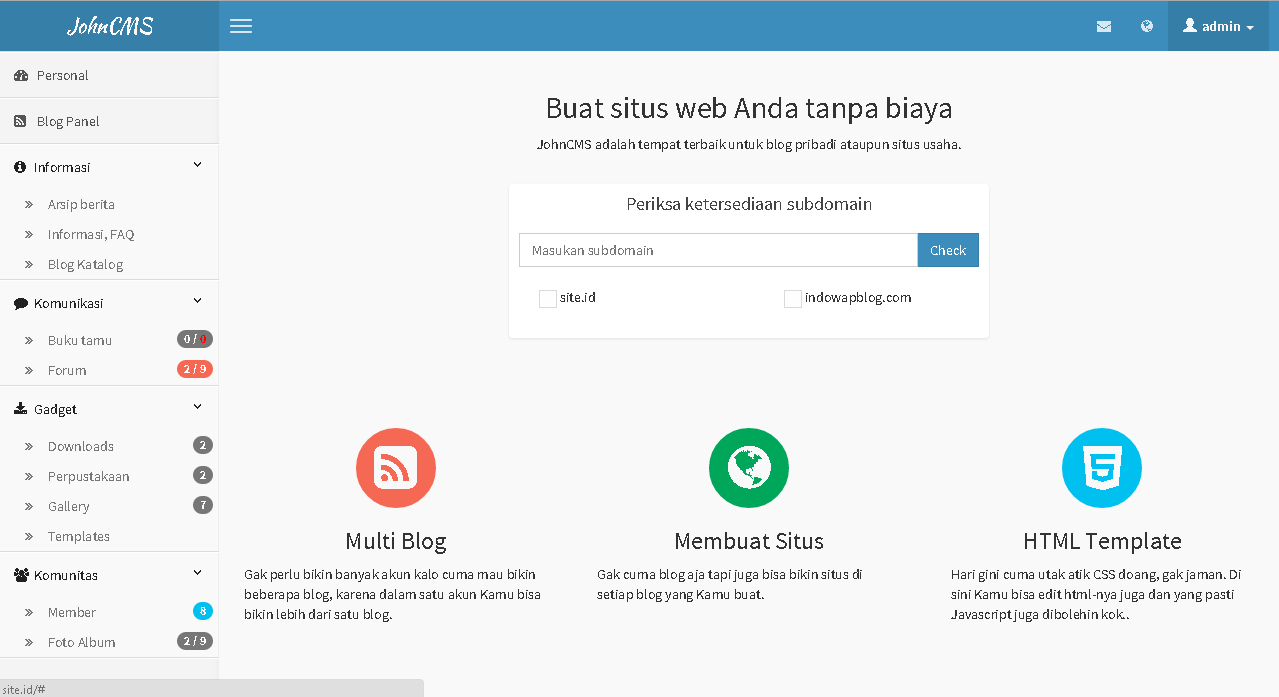Collapse the Komunitas section chevron
The image size is (1279, 697).
coord(197,573)
